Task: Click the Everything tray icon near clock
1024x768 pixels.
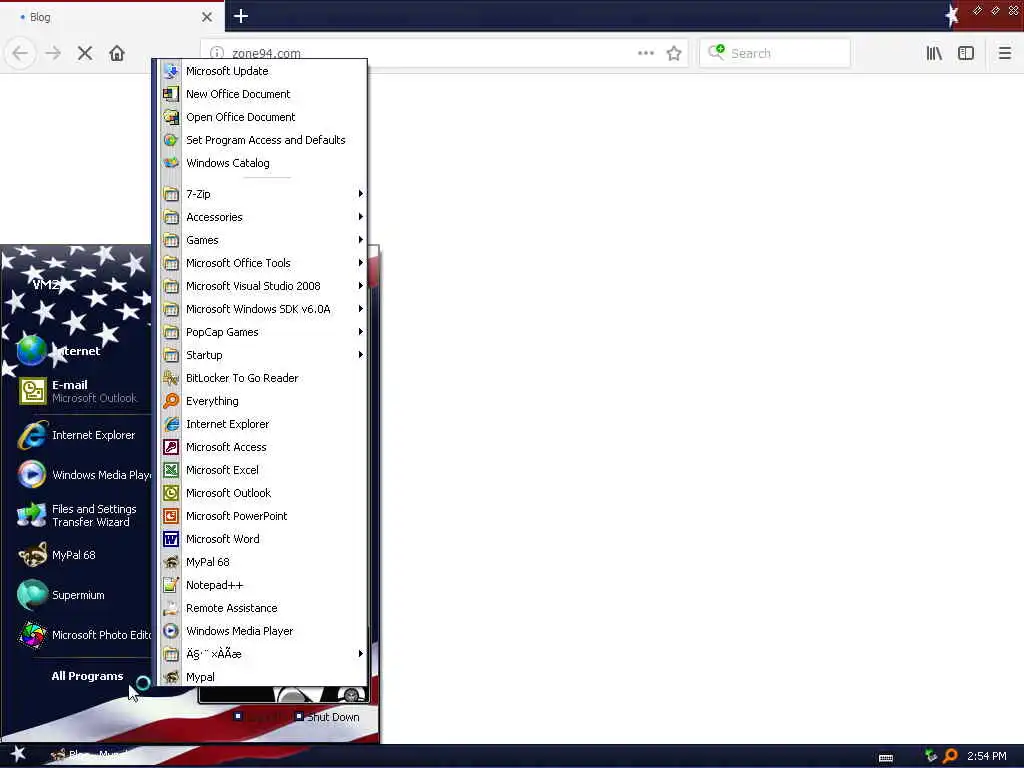Action: pyautogui.click(x=950, y=756)
